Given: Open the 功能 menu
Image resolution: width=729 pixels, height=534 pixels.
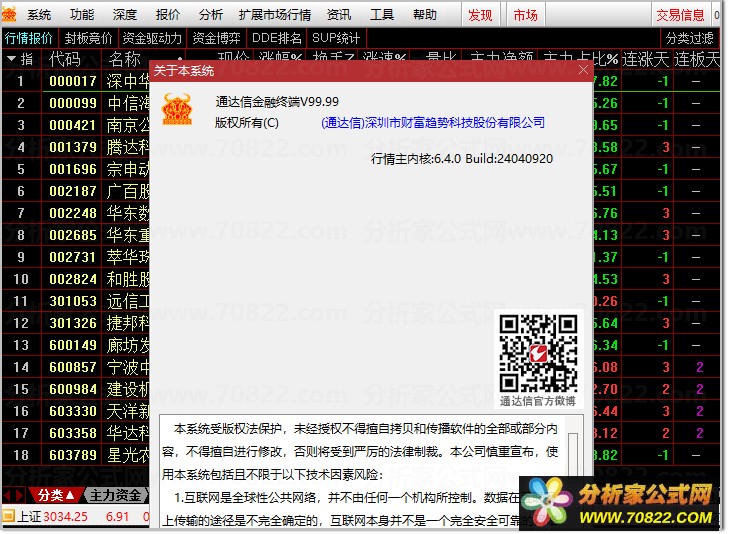Looking at the screenshot, I should 82,15.
